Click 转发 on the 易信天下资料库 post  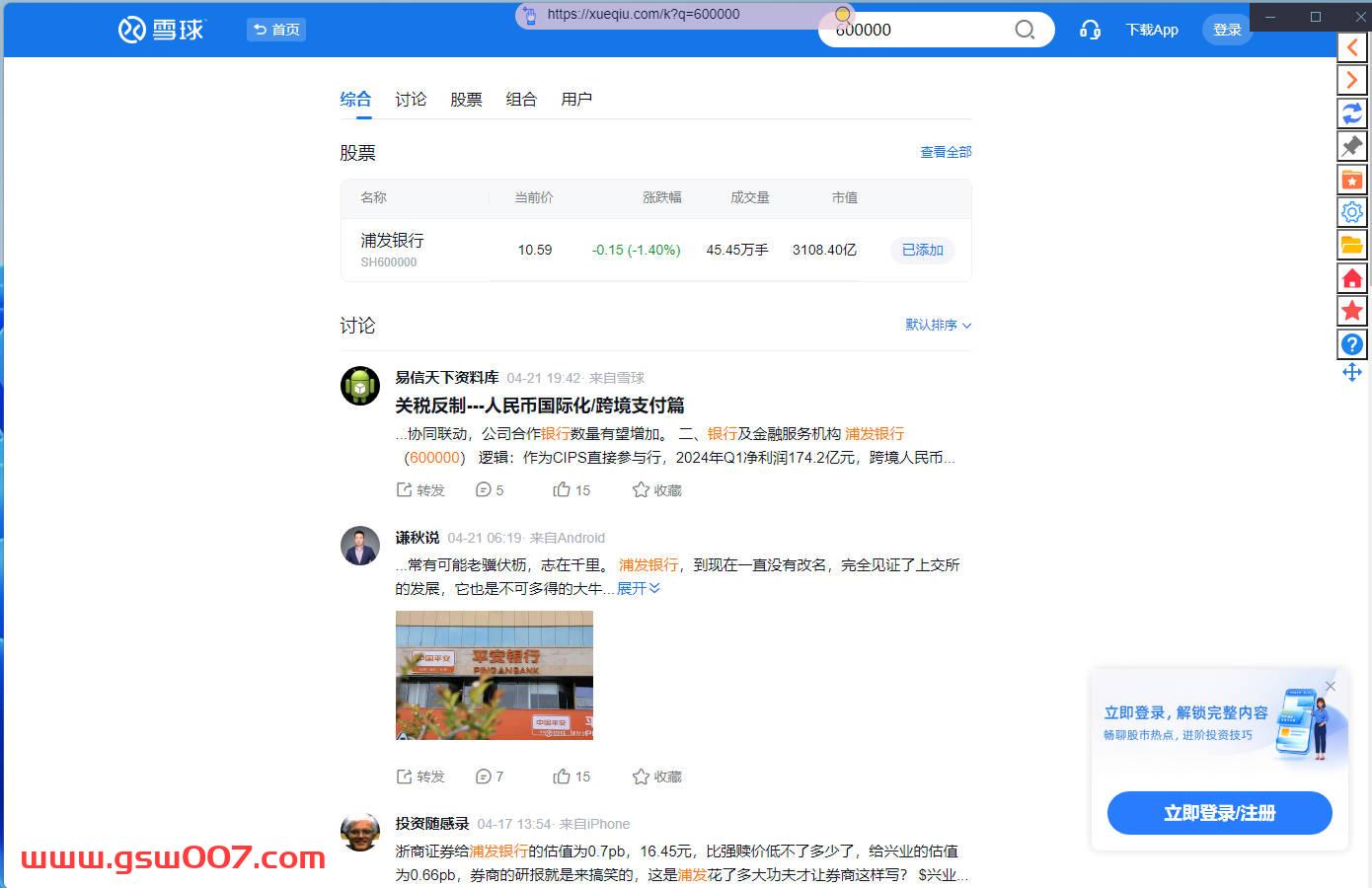(420, 490)
